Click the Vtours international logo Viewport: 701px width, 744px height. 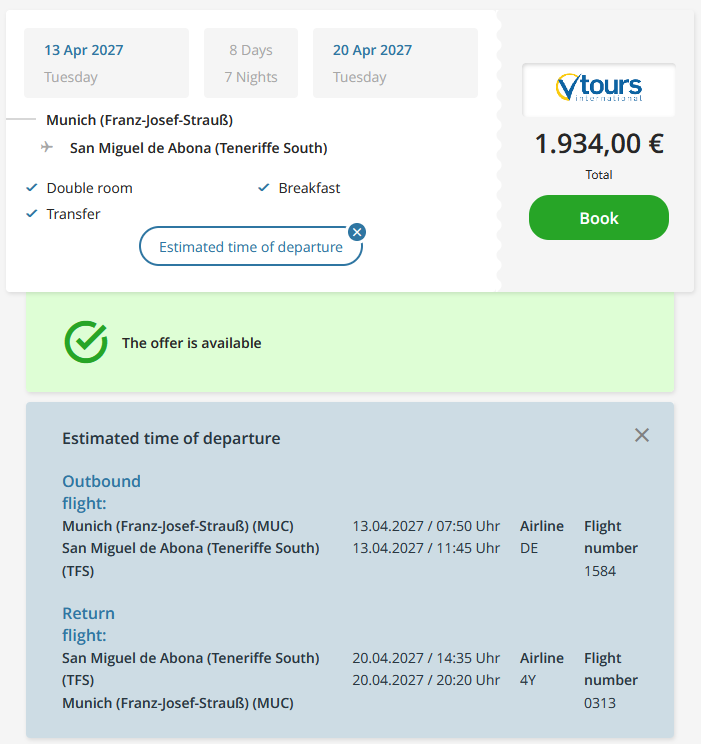coord(598,89)
